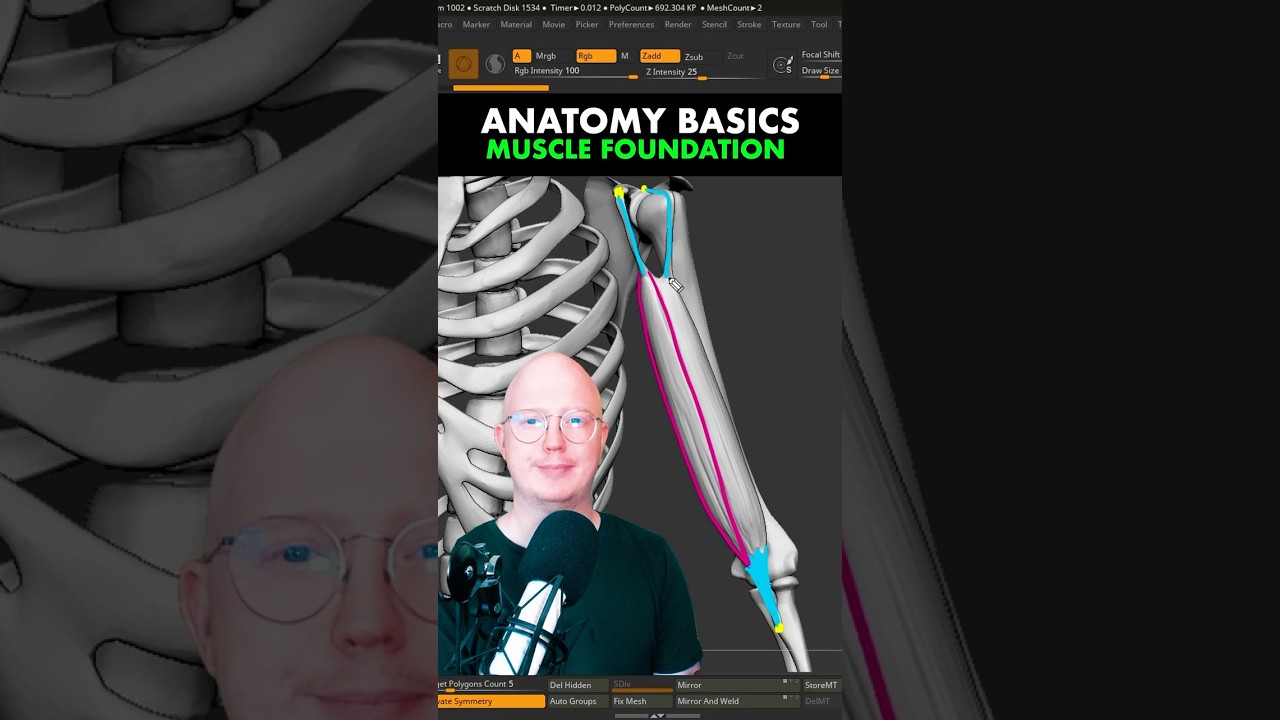Open the Stroke menu
The image size is (1280, 720).
(x=749, y=25)
